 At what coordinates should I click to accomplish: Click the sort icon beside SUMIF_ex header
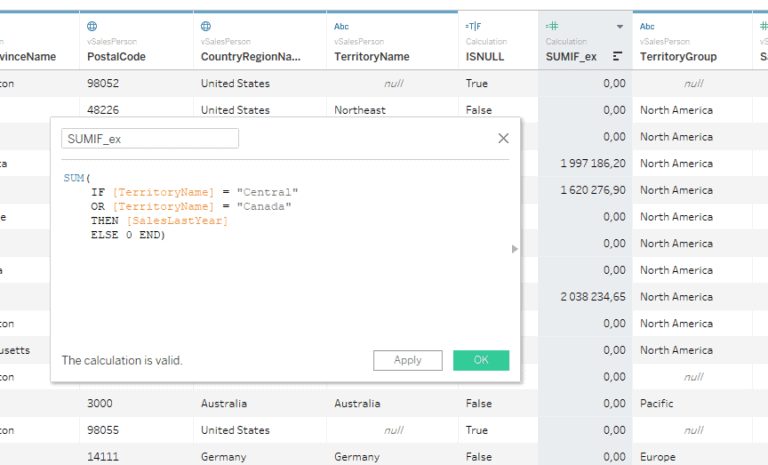click(617, 57)
